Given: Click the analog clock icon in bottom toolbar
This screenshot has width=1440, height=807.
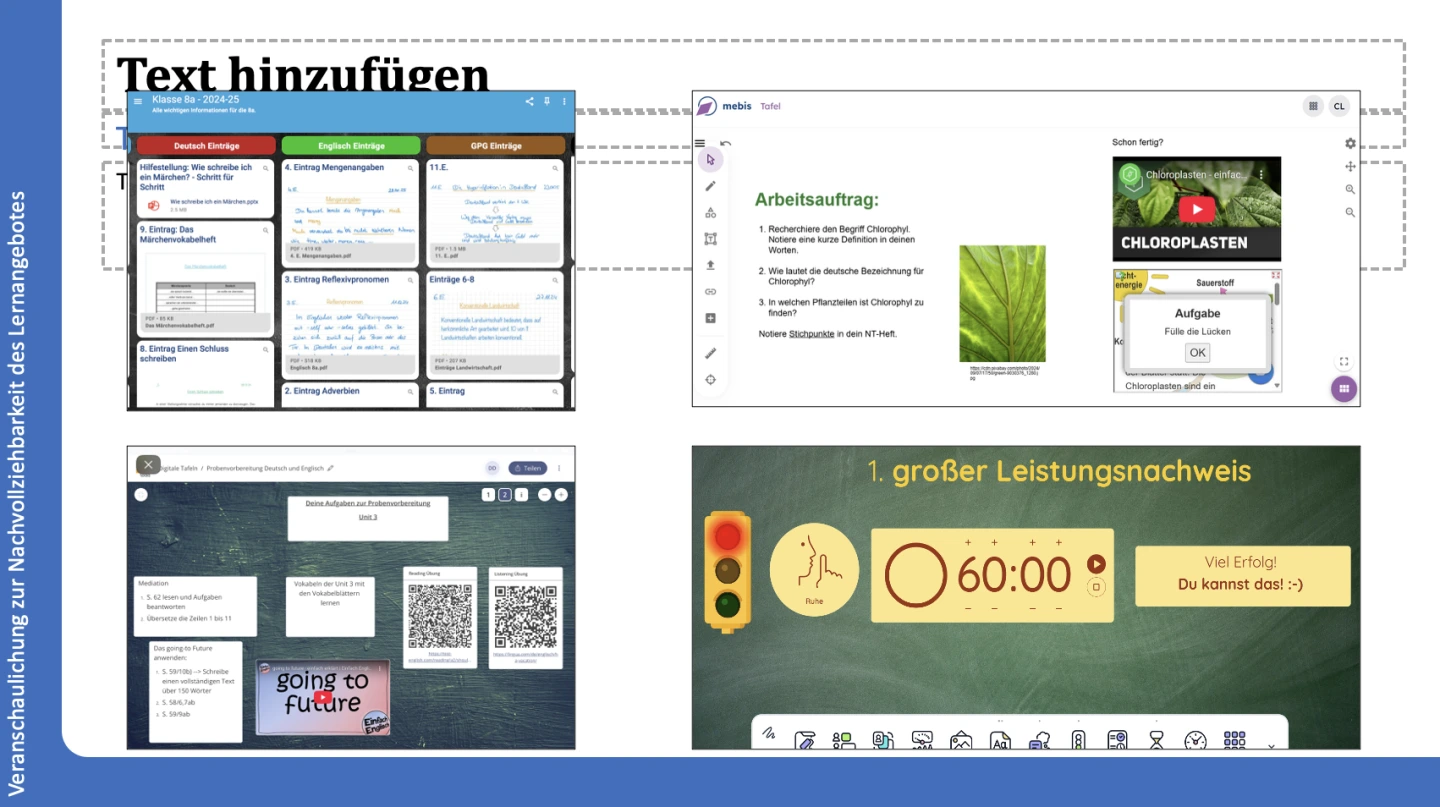Looking at the screenshot, I should (1195, 741).
